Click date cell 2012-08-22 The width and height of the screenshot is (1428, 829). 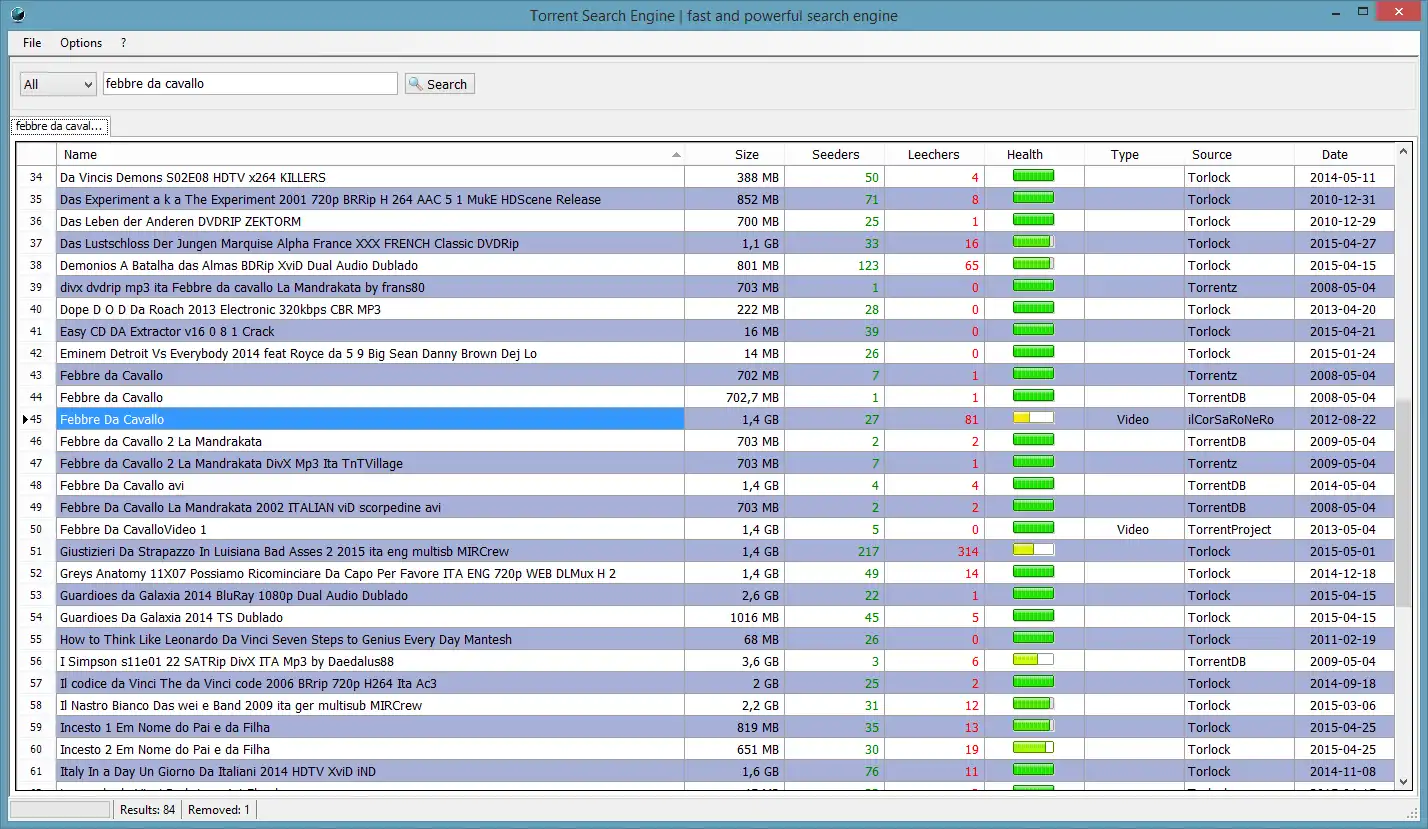click(x=1343, y=420)
